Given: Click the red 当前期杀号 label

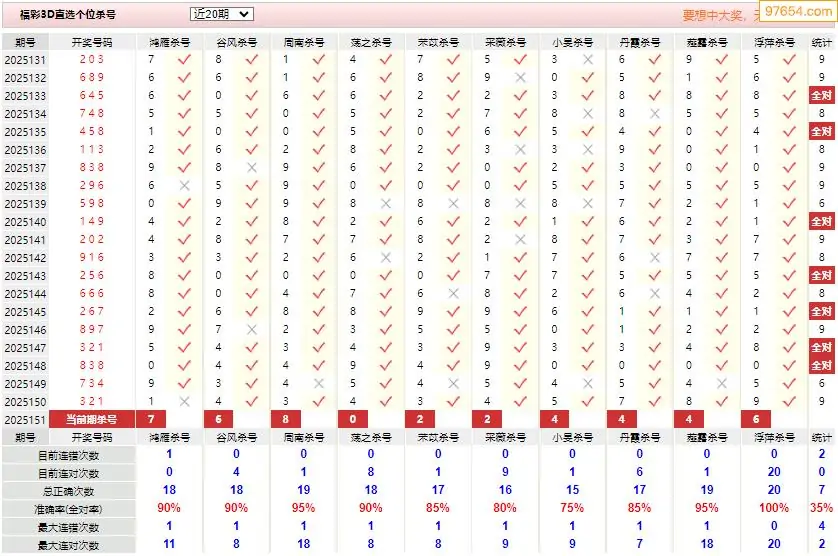Looking at the screenshot, I should [91, 420].
